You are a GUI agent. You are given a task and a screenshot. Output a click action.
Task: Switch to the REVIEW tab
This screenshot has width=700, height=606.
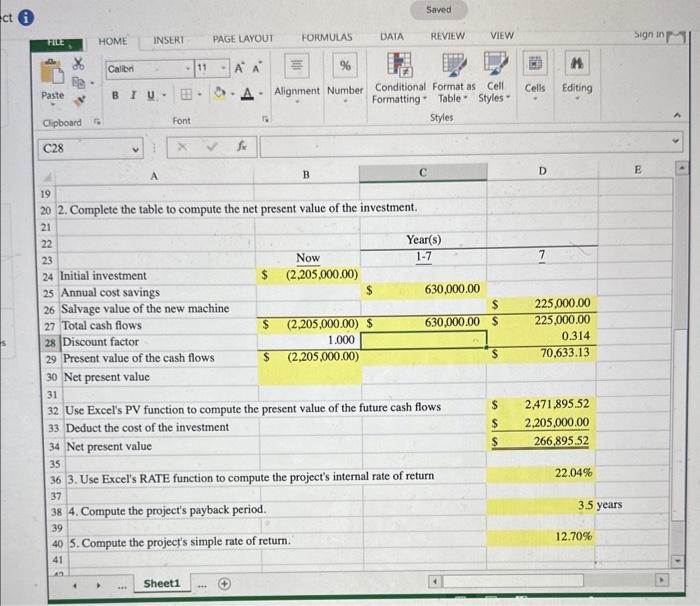(x=447, y=36)
